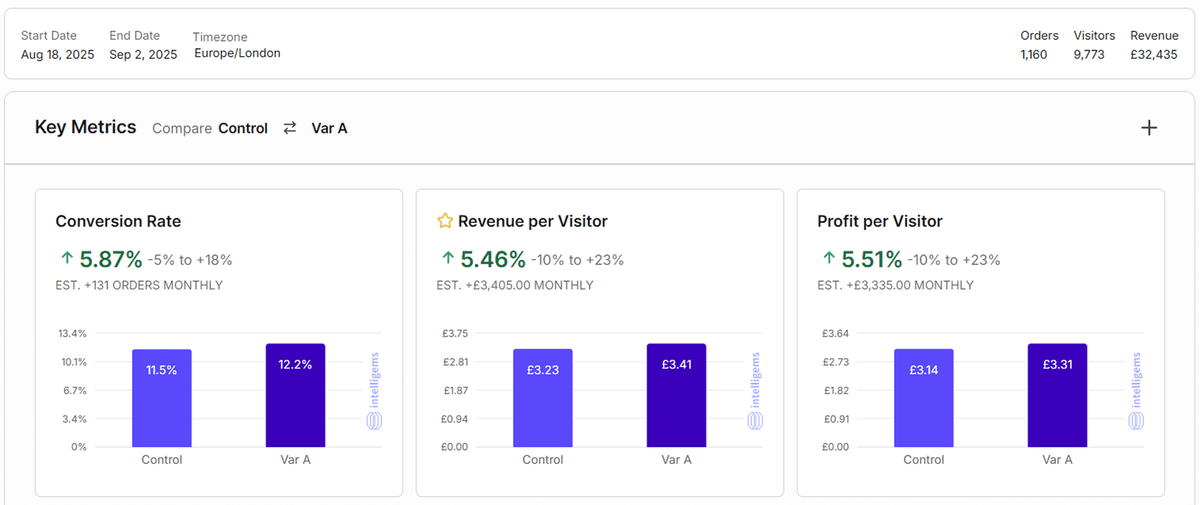Click the Key Metrics section title
Viewport: 1200px width, 505px height.
click(85, 127)
